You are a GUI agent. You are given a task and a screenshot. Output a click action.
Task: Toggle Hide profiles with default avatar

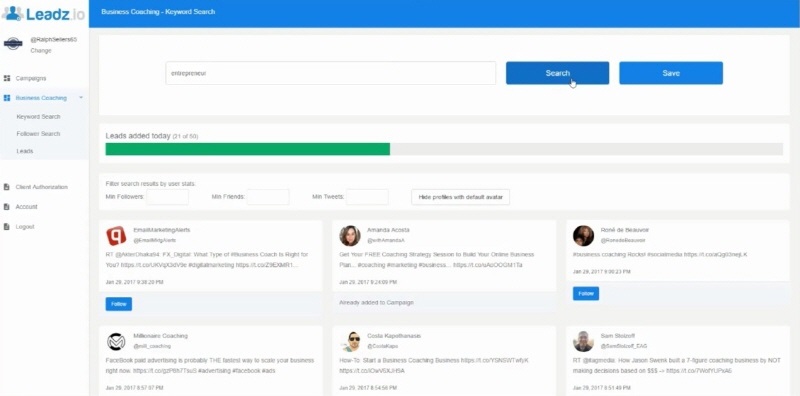pyautogui.click(x=460, y=197)
